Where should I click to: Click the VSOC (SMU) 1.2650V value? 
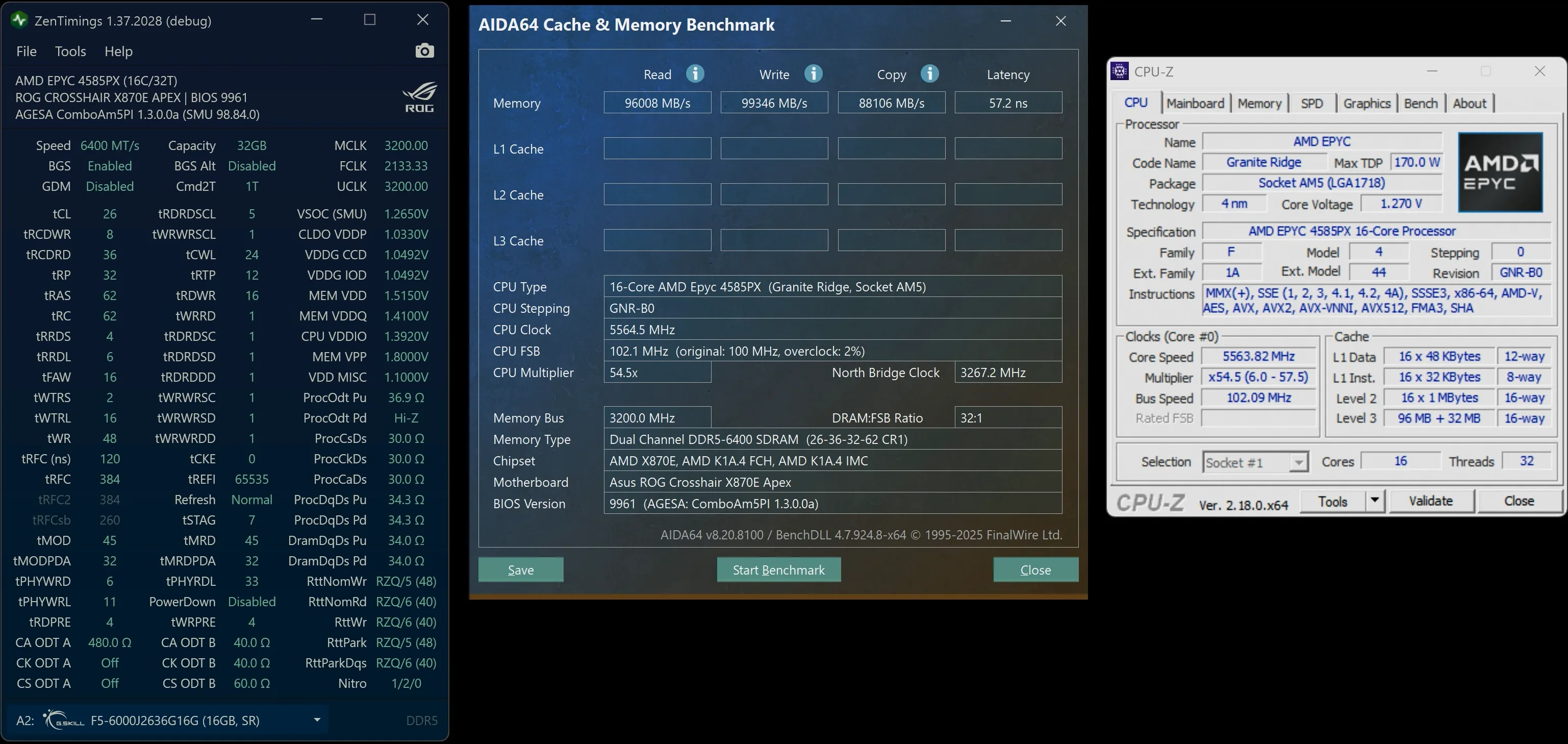(406, 214)
